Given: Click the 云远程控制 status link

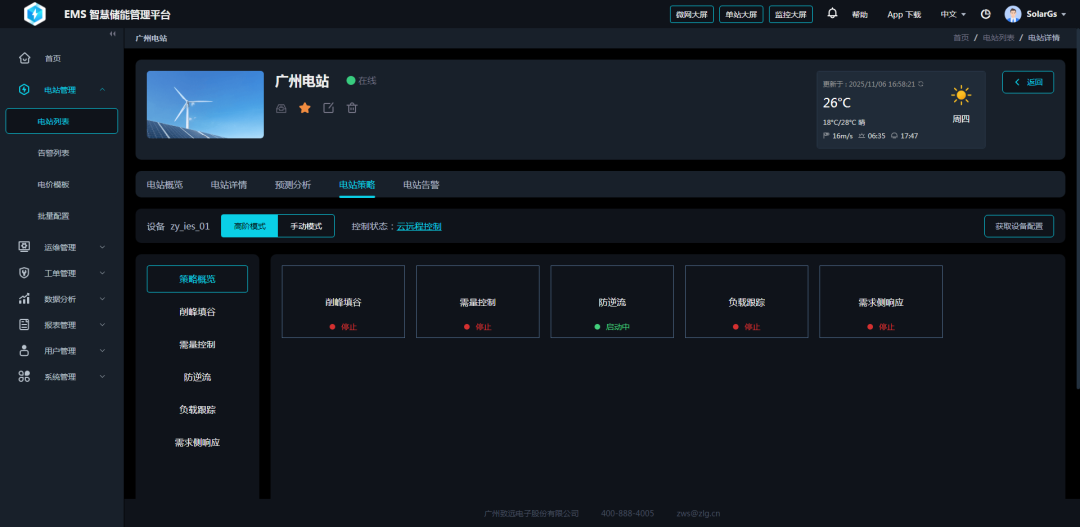Looking at the screenshot, I should pyautogui.click(x=419, y=226).
